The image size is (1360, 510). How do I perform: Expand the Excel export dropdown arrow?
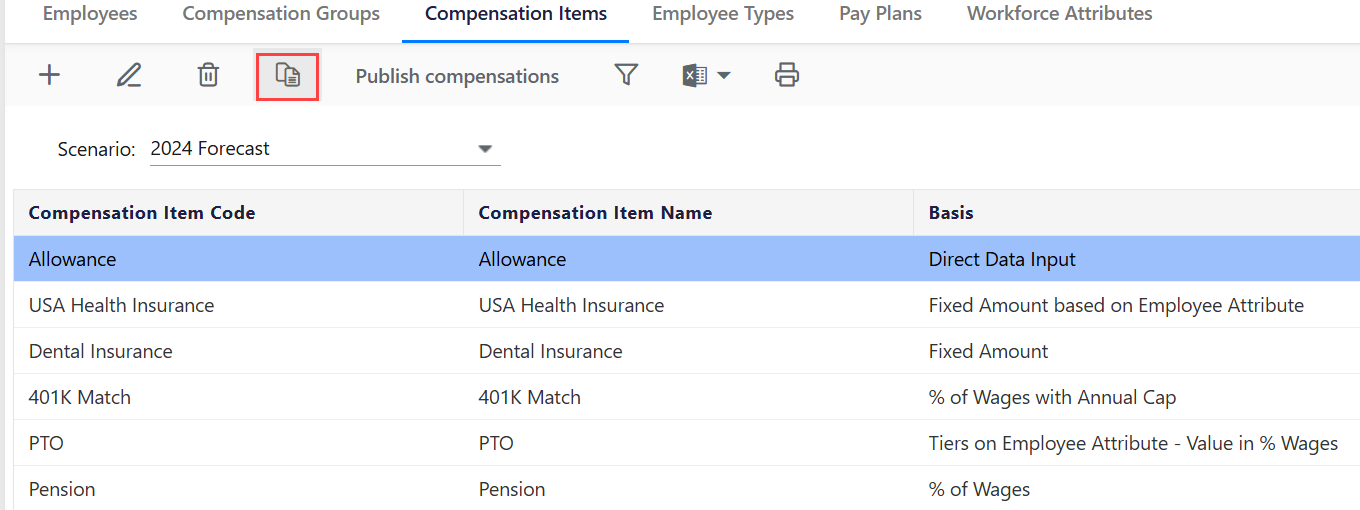(x=723, y=76)
